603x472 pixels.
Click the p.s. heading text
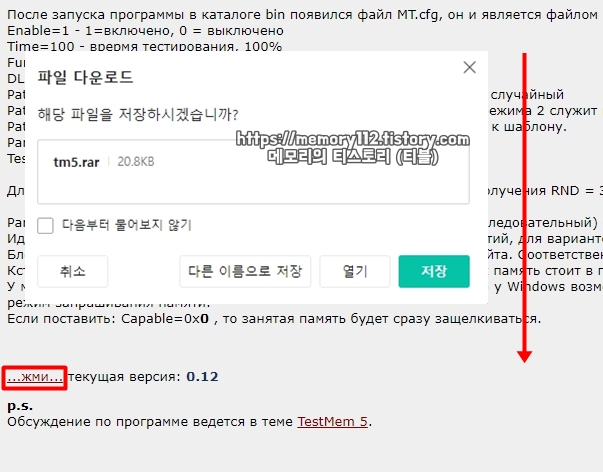20,406
